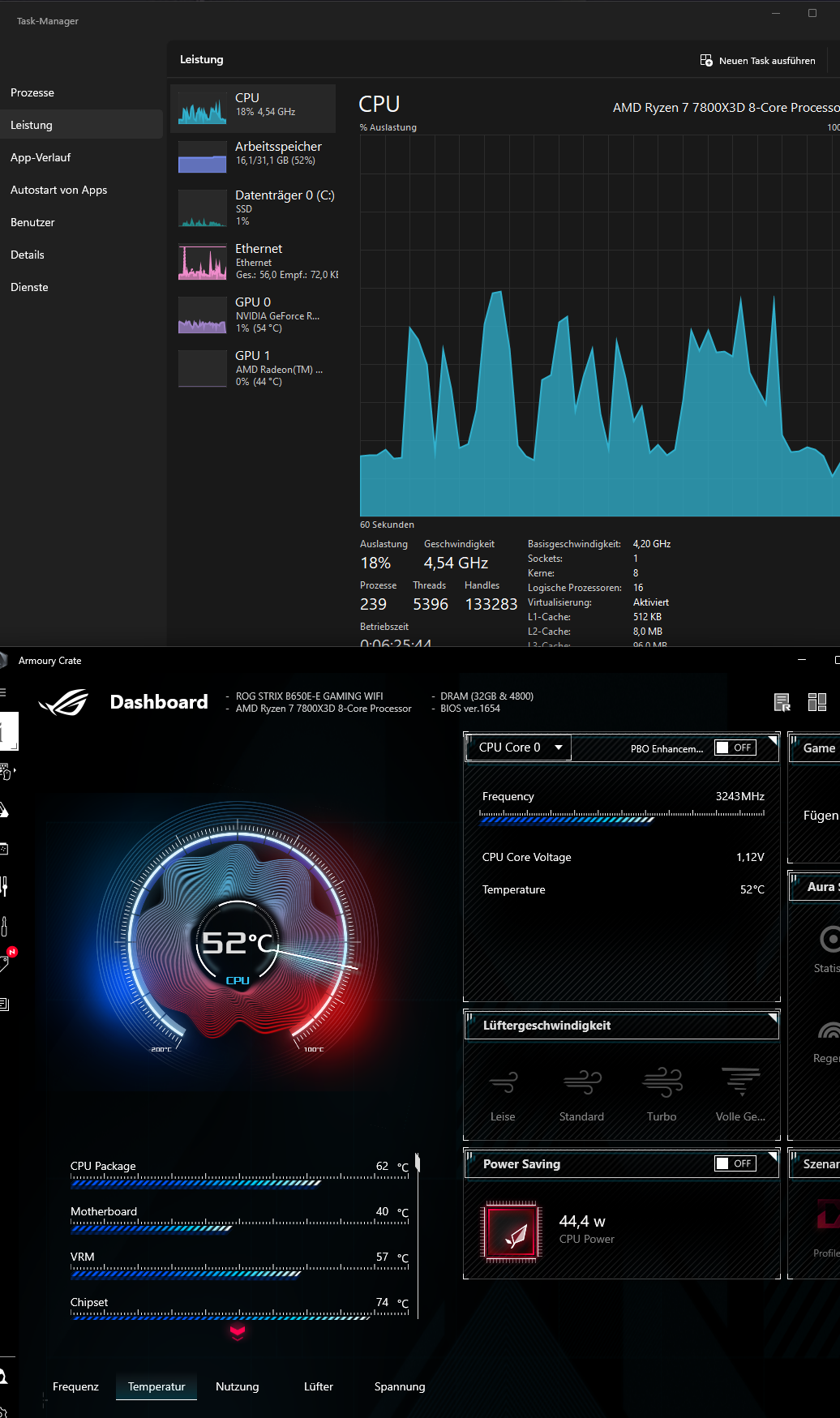The height and width of the screenshot is (1418, 840).
Task: Select Volle Geschwindigkeit fan mode icon
Action: point(740,1082)
